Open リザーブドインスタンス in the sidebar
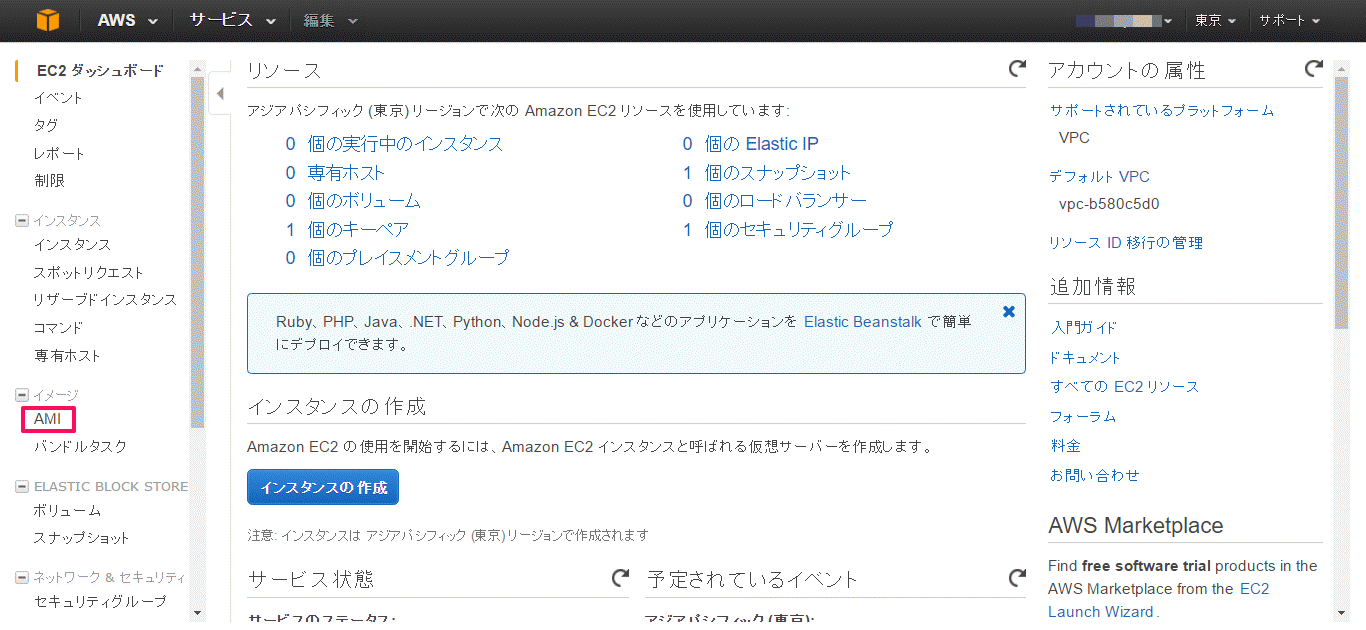This screenshot has height=630, width=1366. pyautogui.click(x=105, y=300)
